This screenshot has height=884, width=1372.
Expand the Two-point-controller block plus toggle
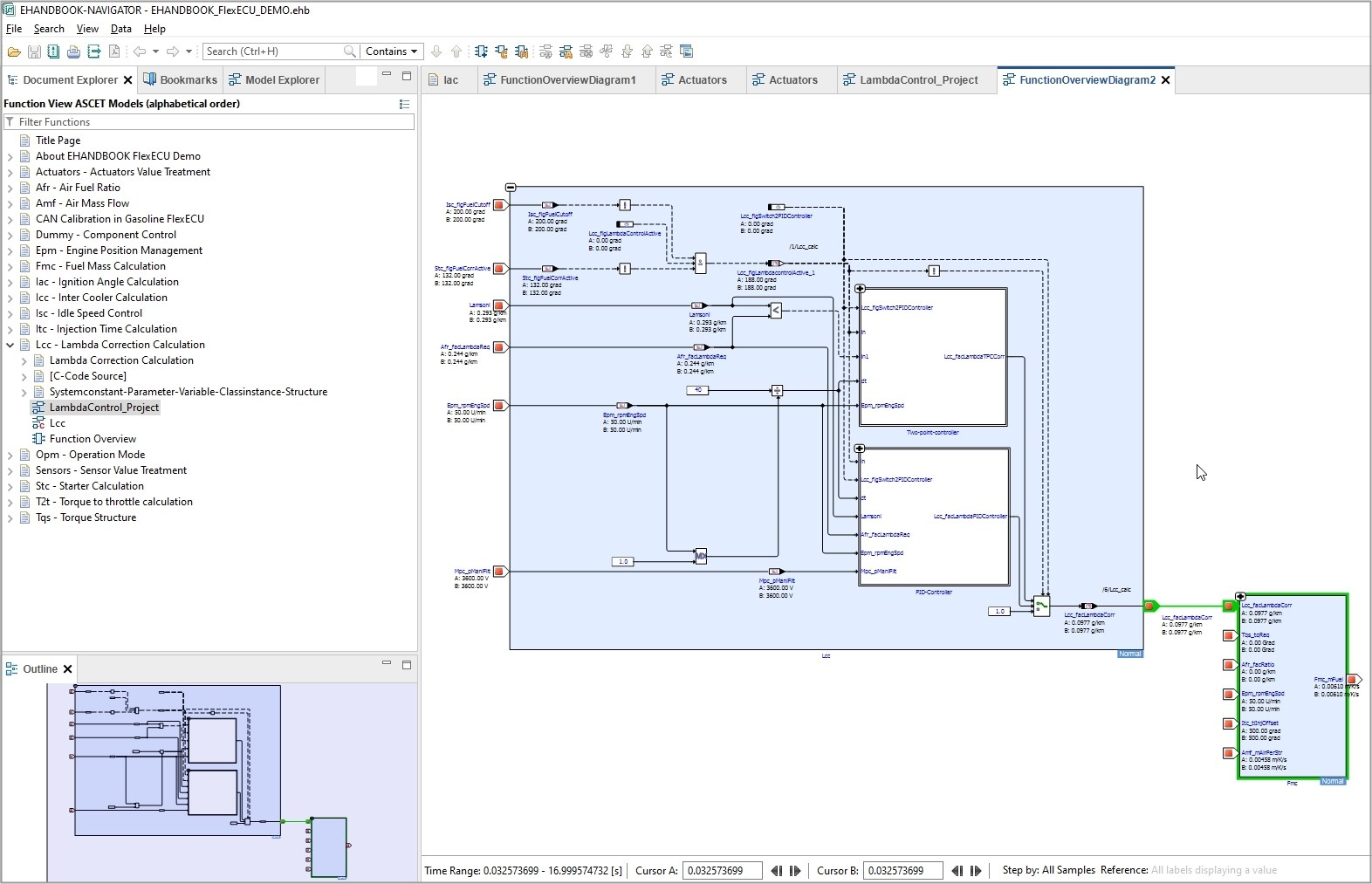860,289
